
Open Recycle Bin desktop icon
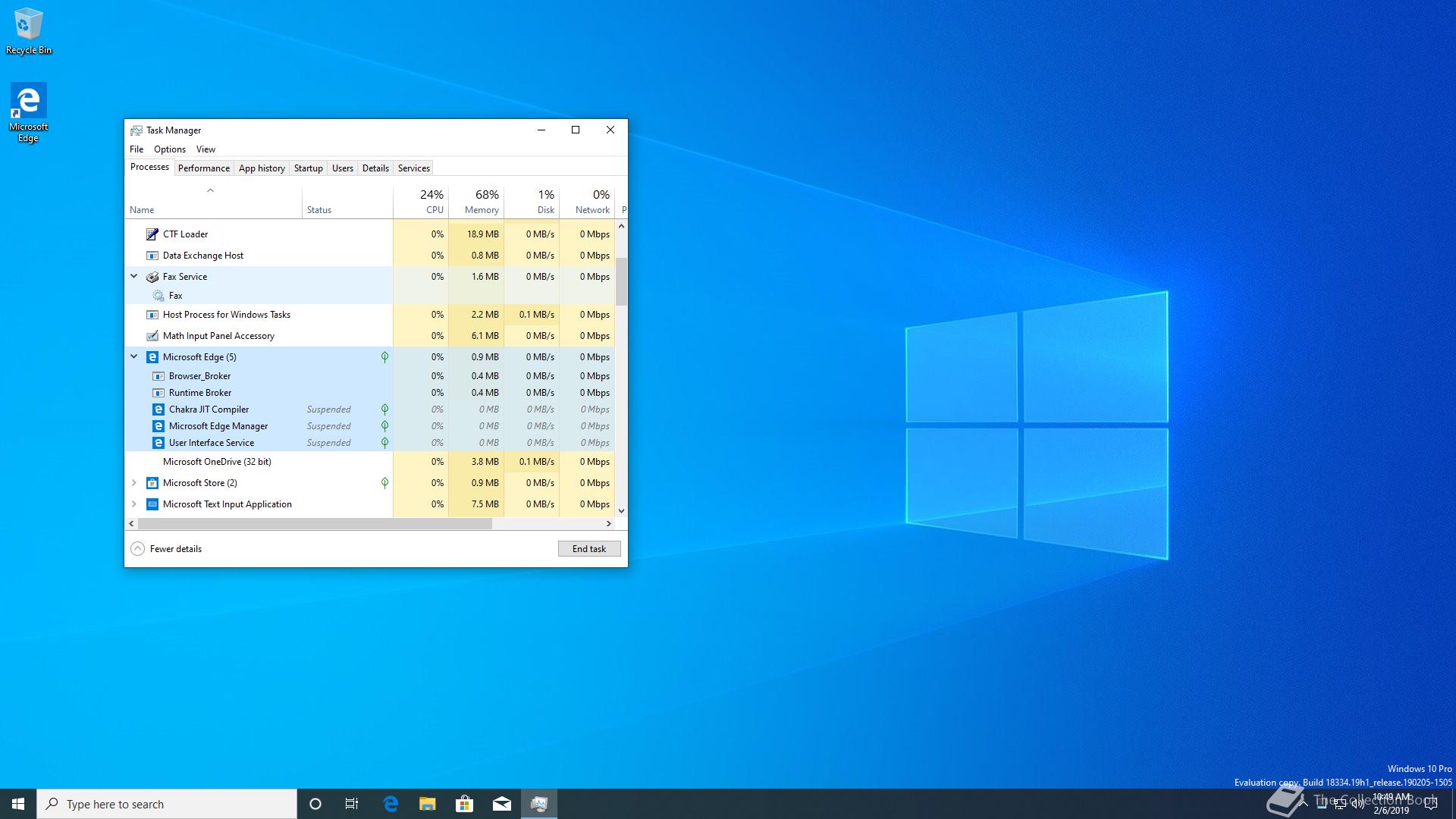click(29, 31)
